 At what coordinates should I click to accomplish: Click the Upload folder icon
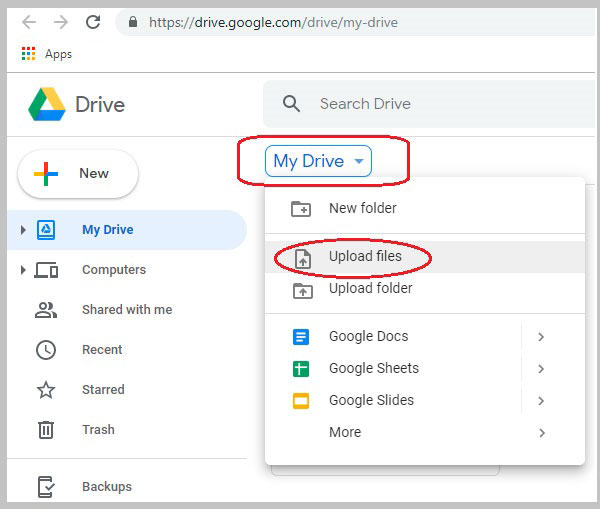click(303, 290)
